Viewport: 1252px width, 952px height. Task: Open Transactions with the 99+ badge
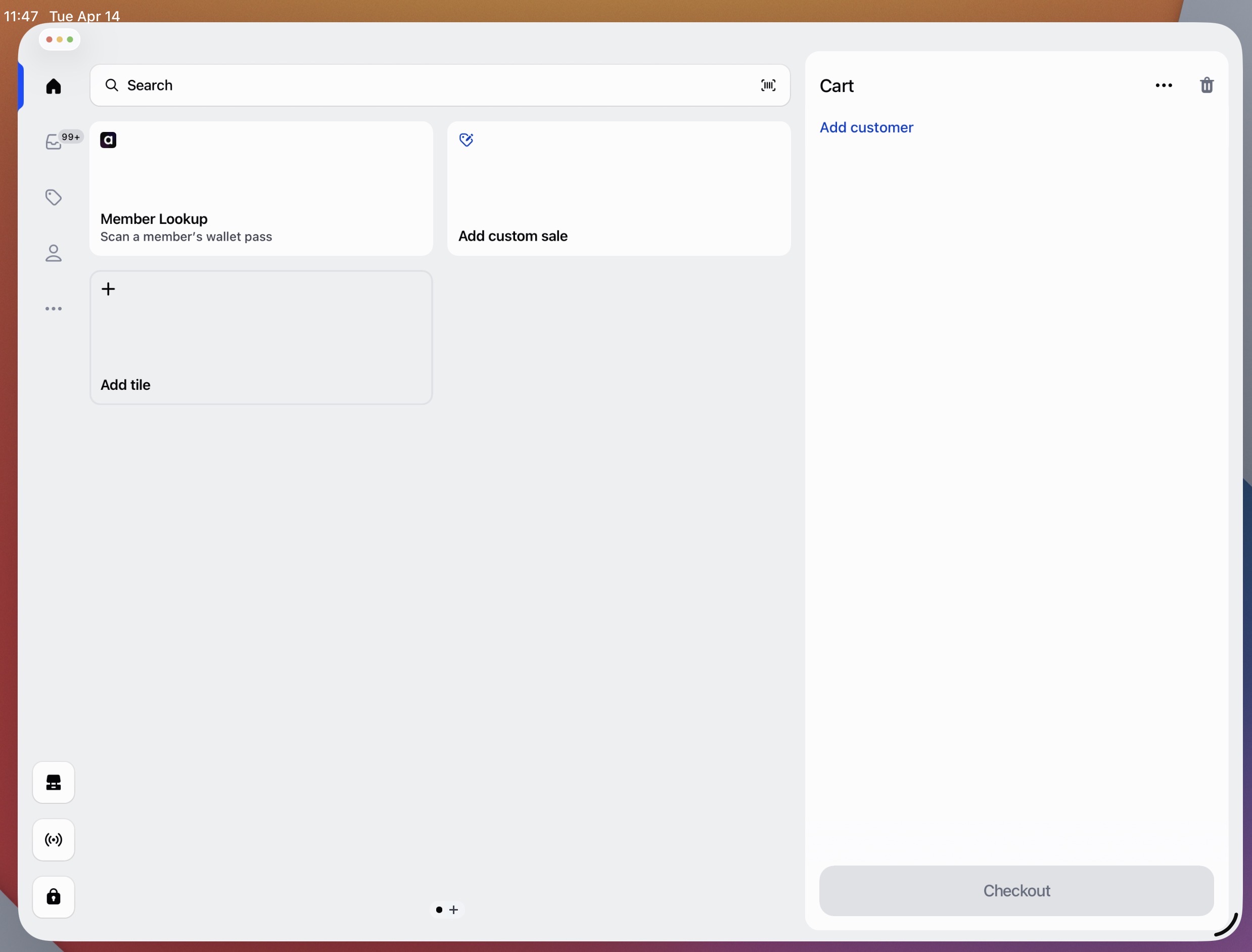point(53,141)
